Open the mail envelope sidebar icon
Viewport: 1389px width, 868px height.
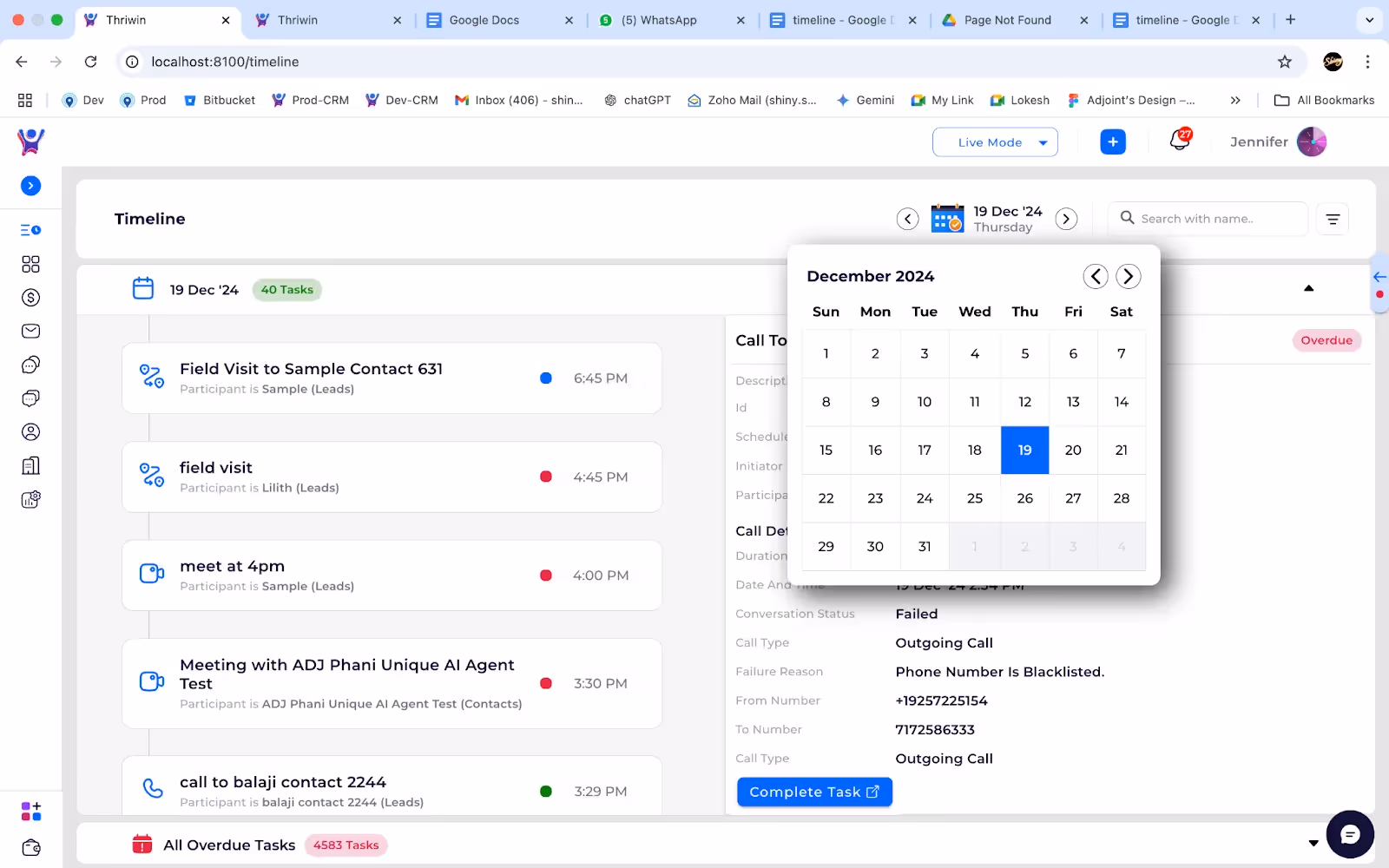point(30,331)
